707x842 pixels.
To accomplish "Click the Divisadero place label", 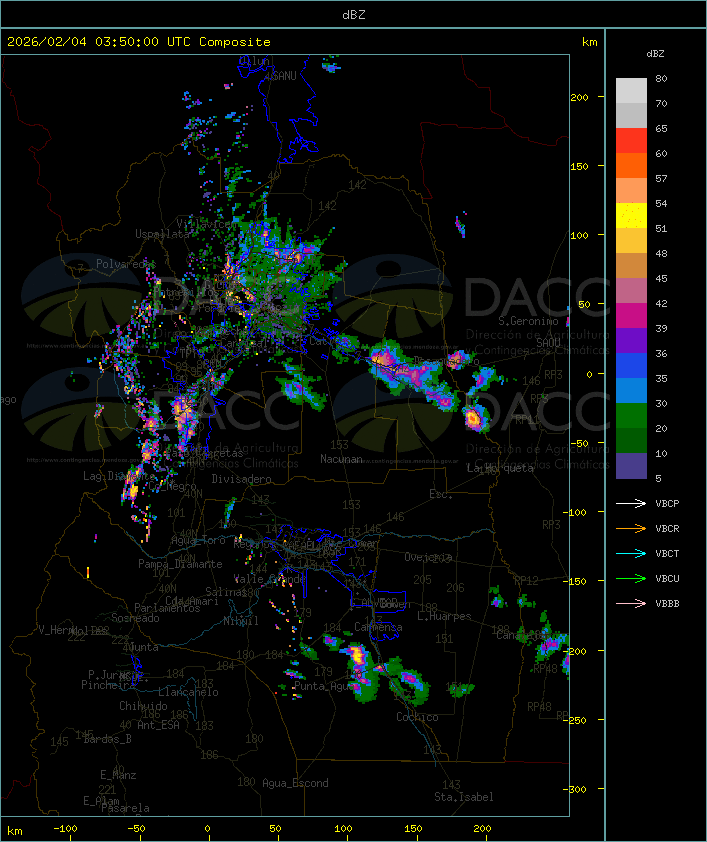I will point(242,478).
